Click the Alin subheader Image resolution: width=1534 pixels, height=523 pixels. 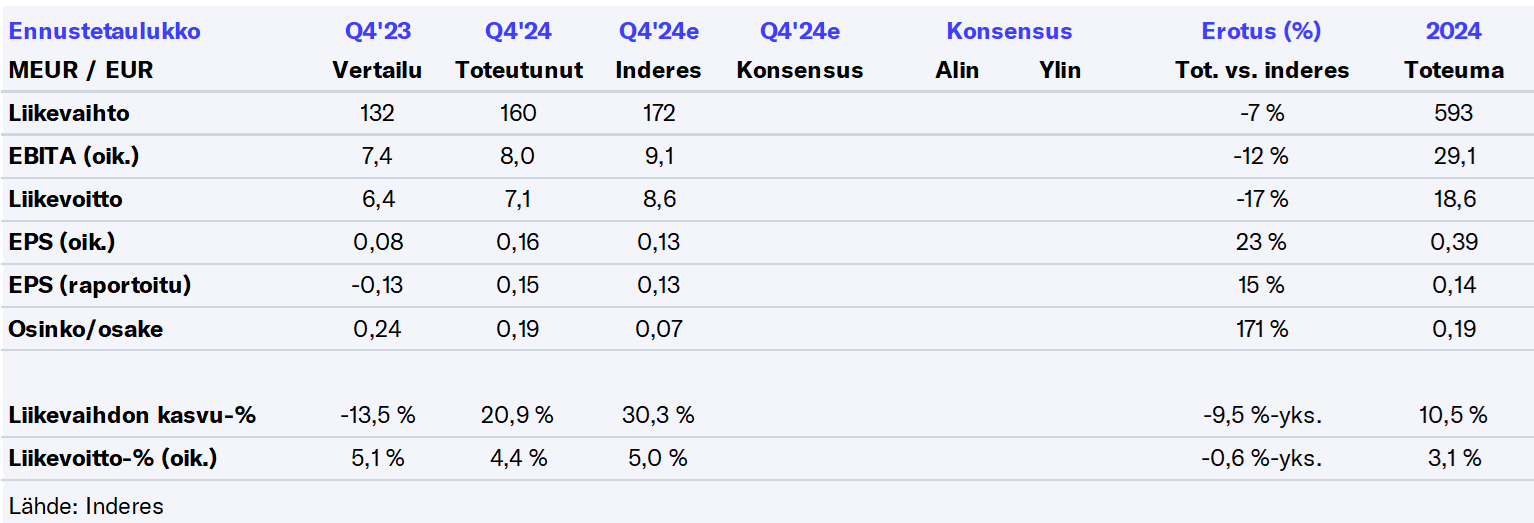coord(957,71)
